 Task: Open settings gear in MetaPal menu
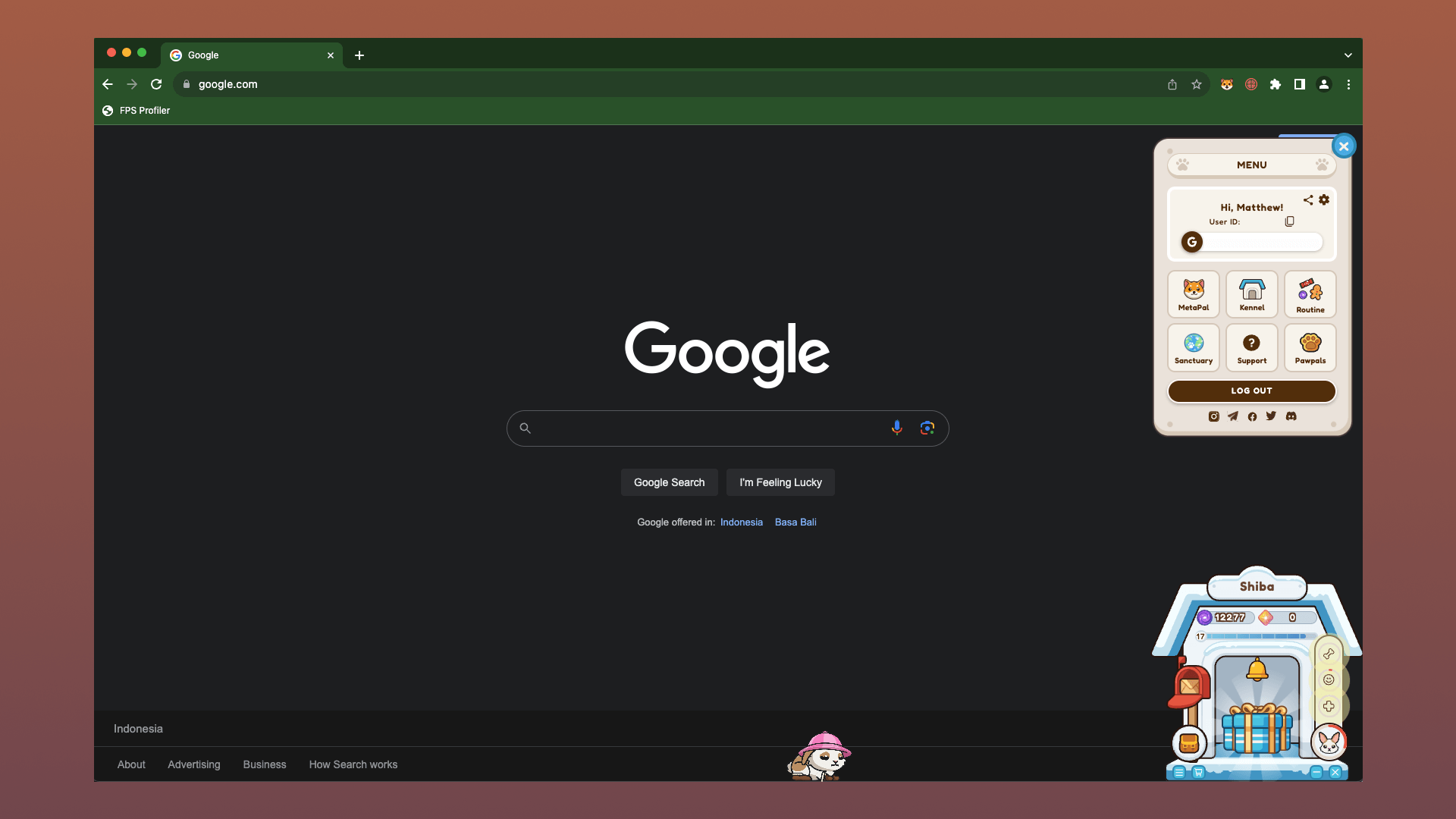click(1324, 199)
